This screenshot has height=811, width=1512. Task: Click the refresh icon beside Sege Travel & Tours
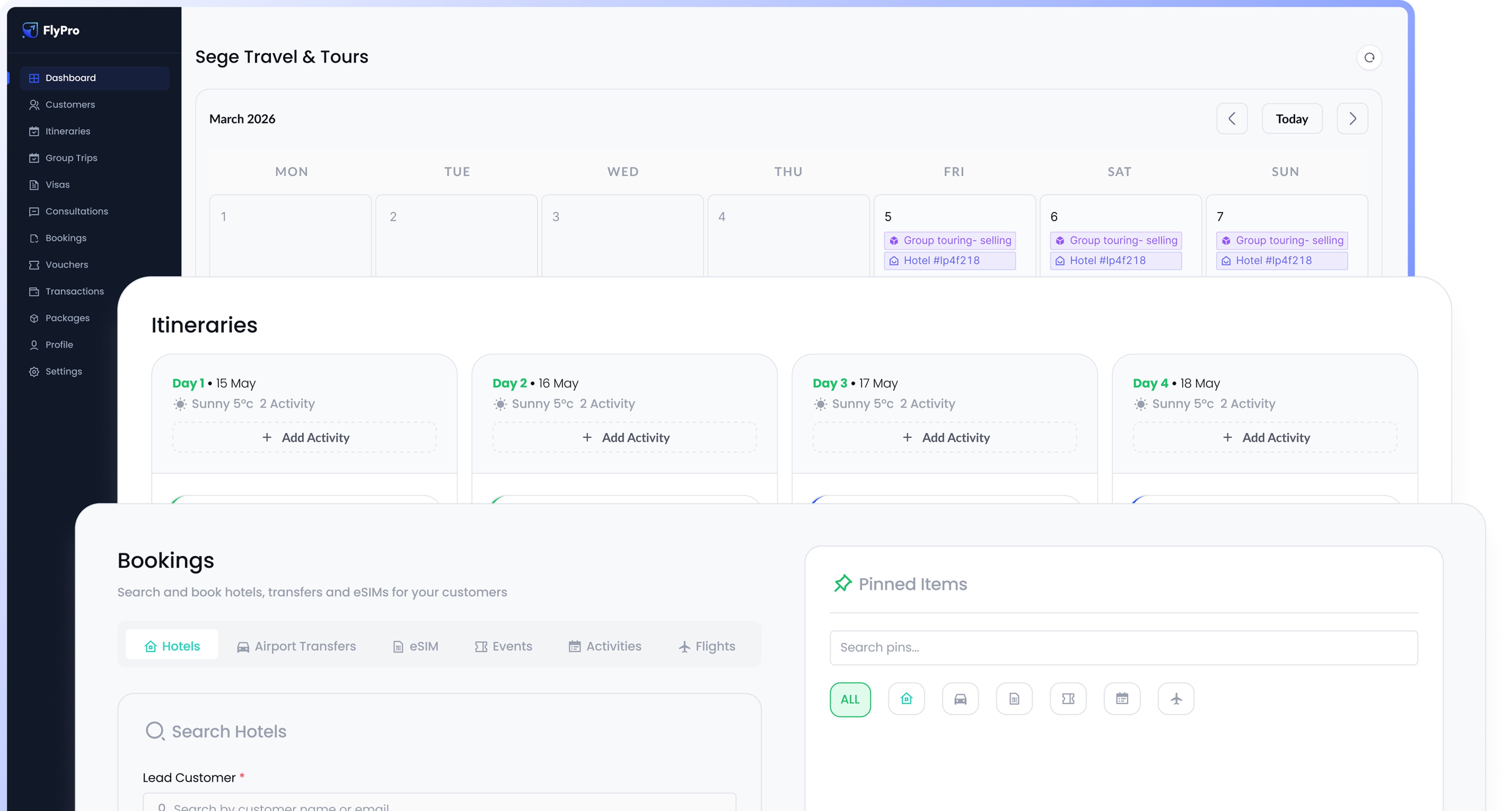coord(1369,58)
